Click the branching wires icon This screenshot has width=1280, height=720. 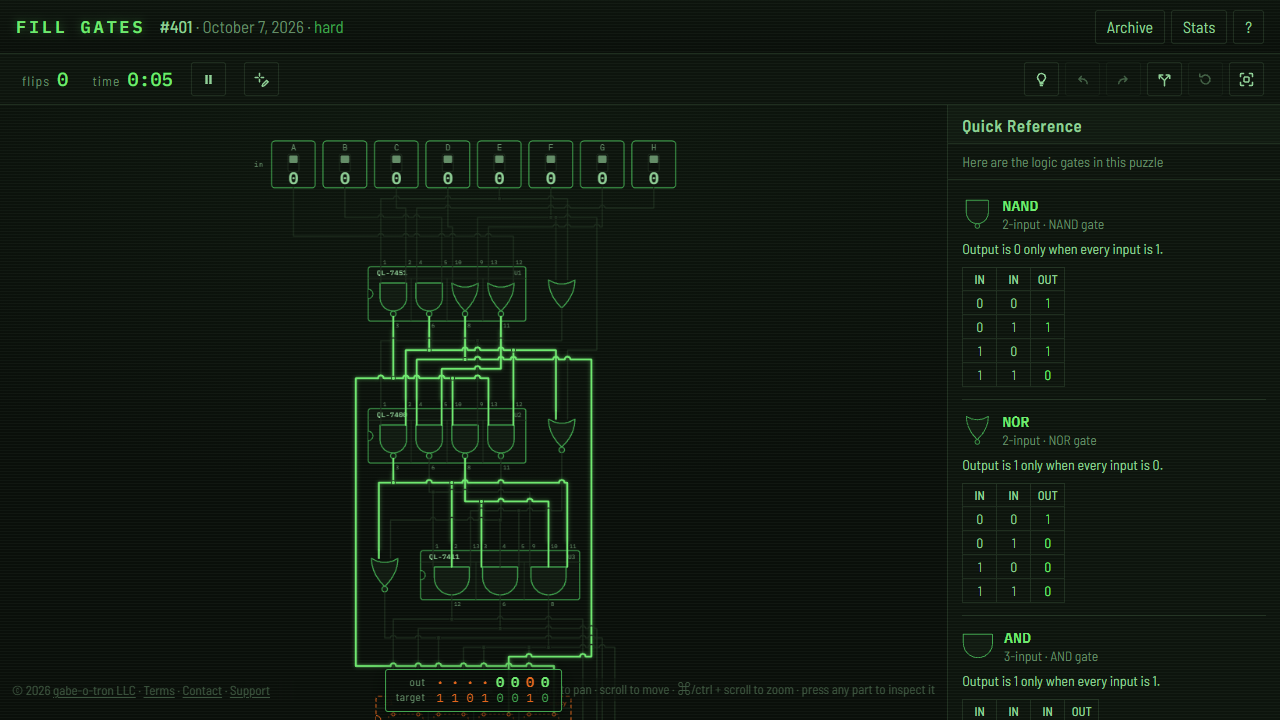coord(1164,80)
